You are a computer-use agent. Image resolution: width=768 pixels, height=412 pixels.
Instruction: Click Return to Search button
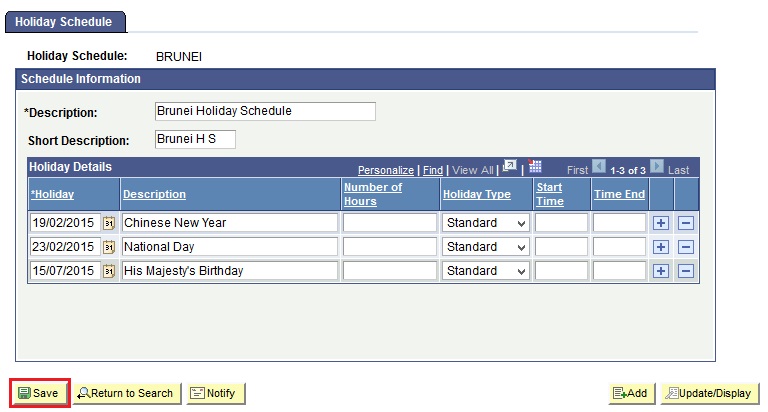[x=127, y=393]
